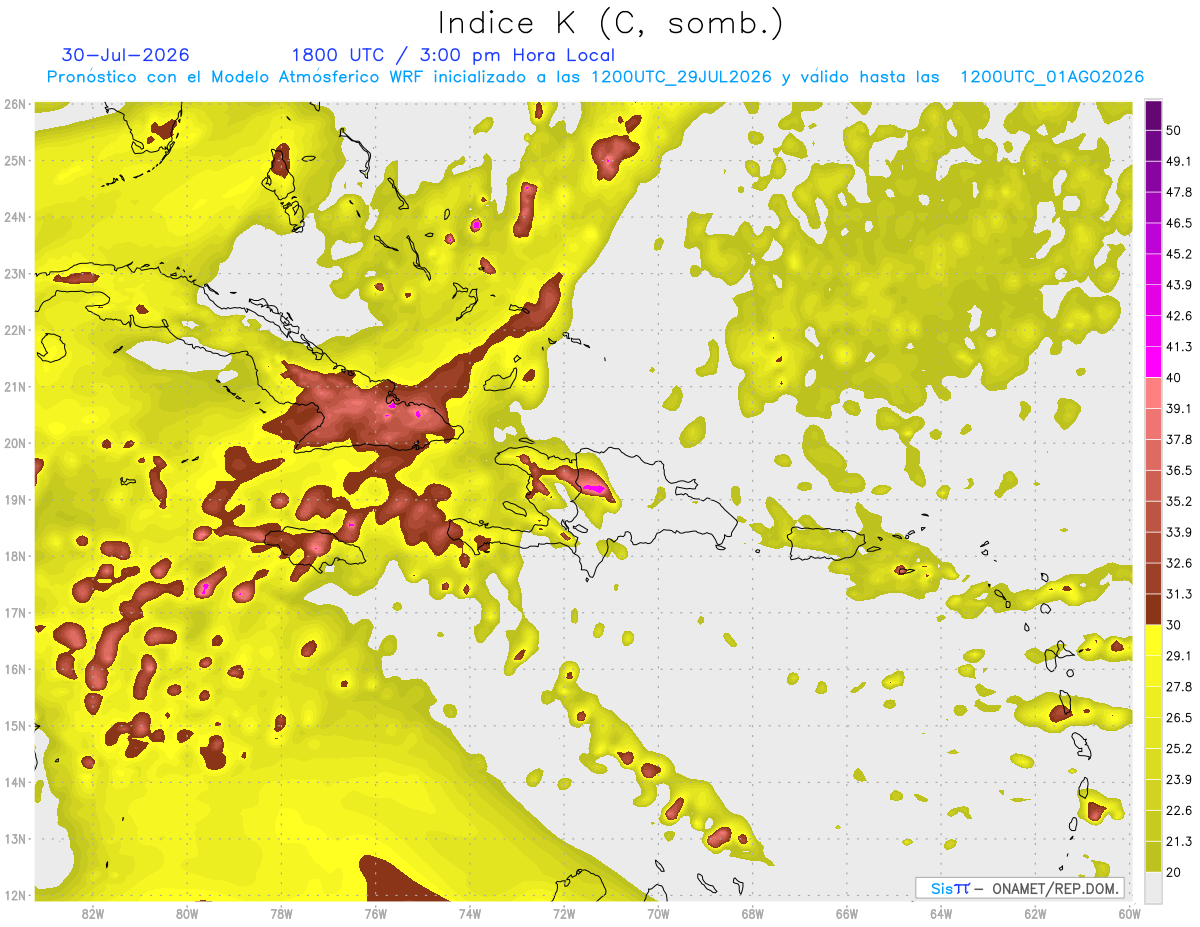Screen dimensions: 1200x927
Task: Click the longitude label '74W'
Action: point(470,913)
